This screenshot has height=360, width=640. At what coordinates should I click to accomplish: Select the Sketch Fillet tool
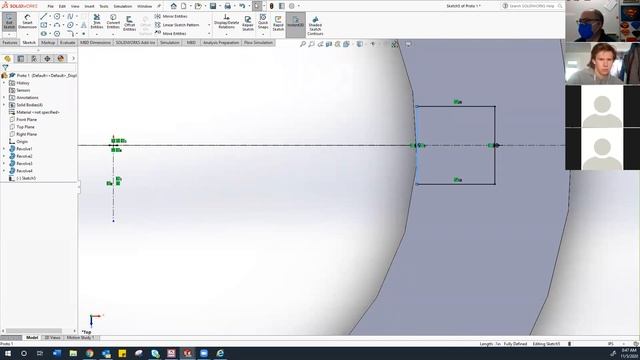coord(70,33)
